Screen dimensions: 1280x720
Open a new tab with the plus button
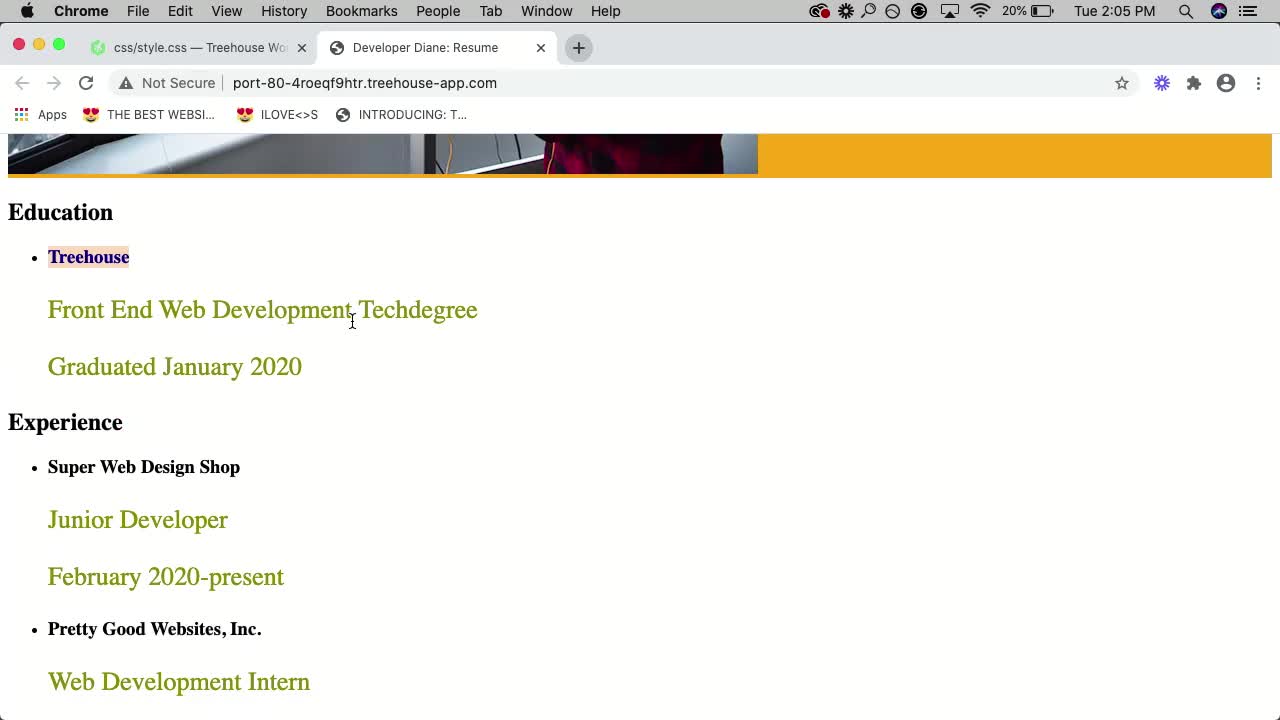pyautogui.click(x=578, y=47)
